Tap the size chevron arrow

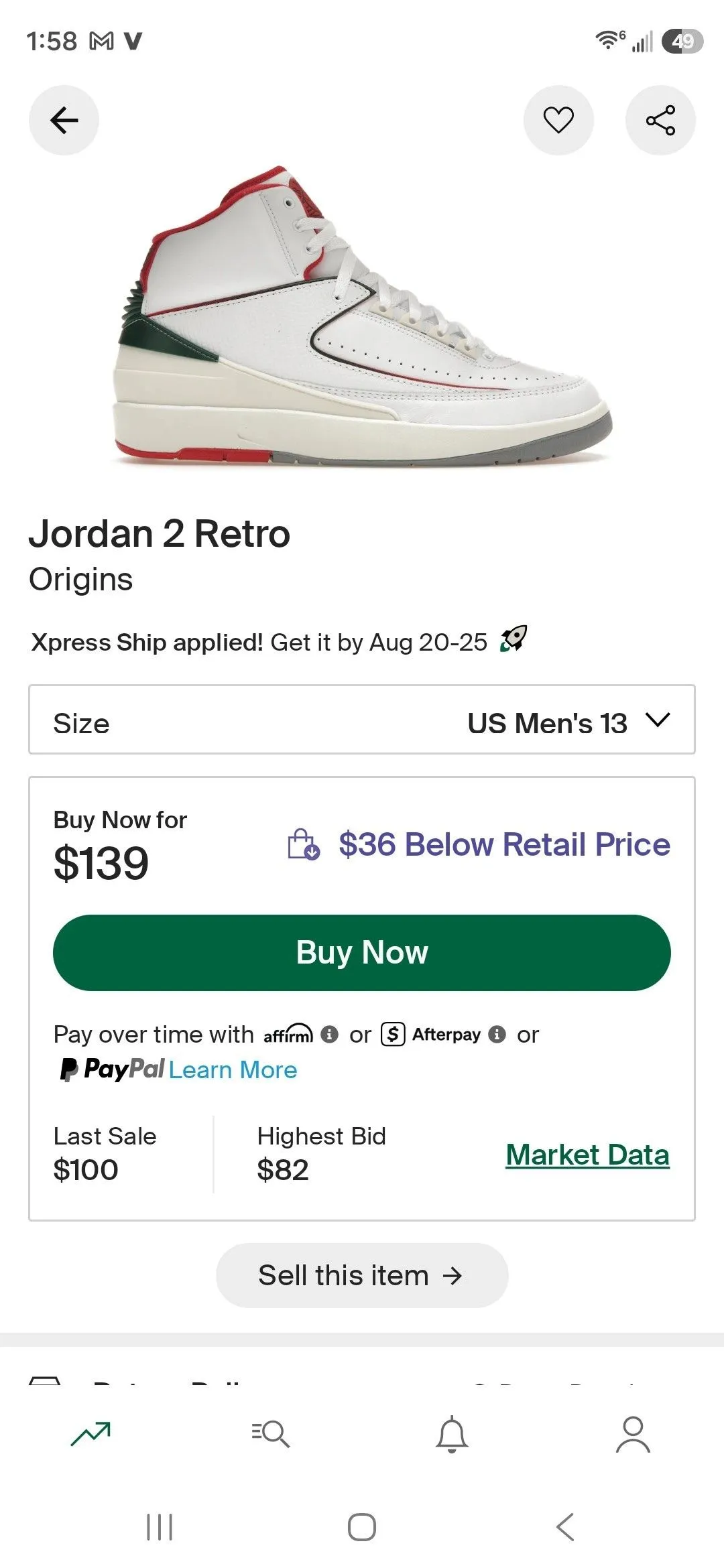point(658,720)
